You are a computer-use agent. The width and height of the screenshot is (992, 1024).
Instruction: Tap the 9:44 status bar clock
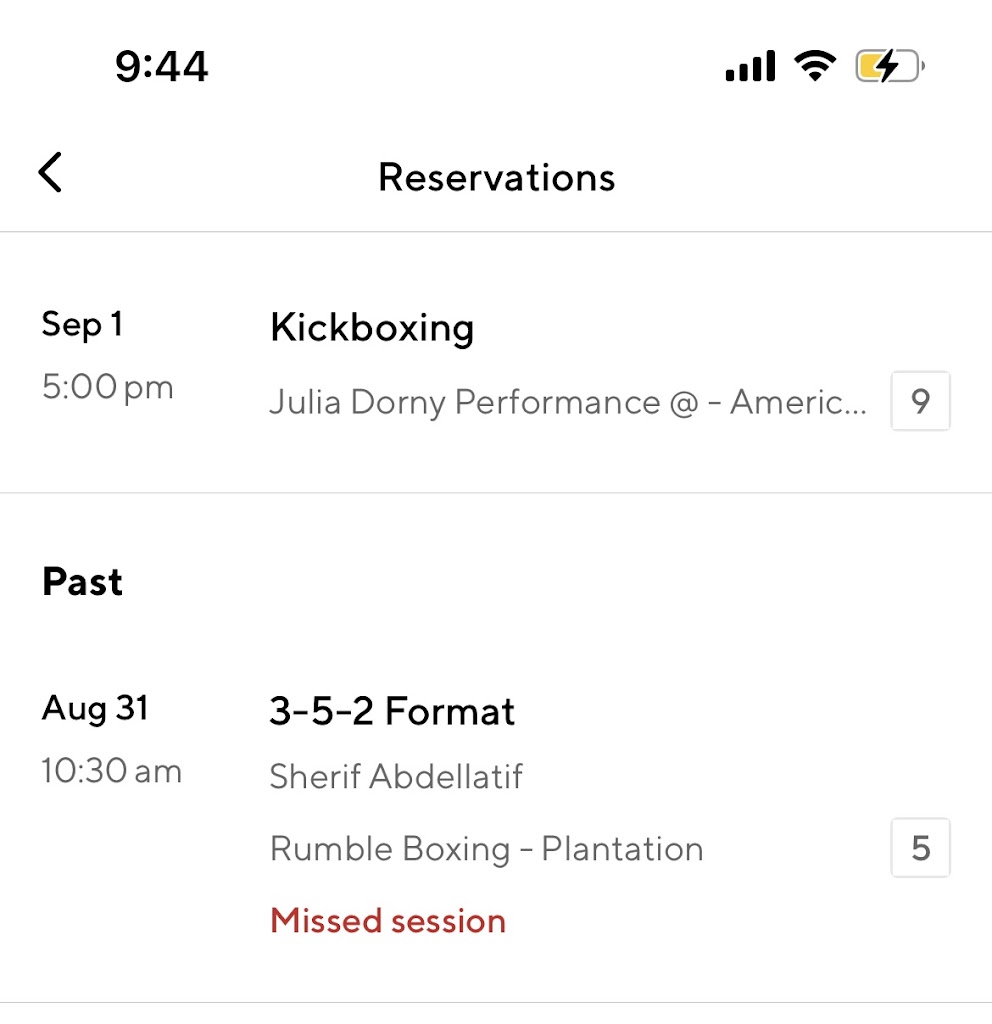[x=162, y=67]
